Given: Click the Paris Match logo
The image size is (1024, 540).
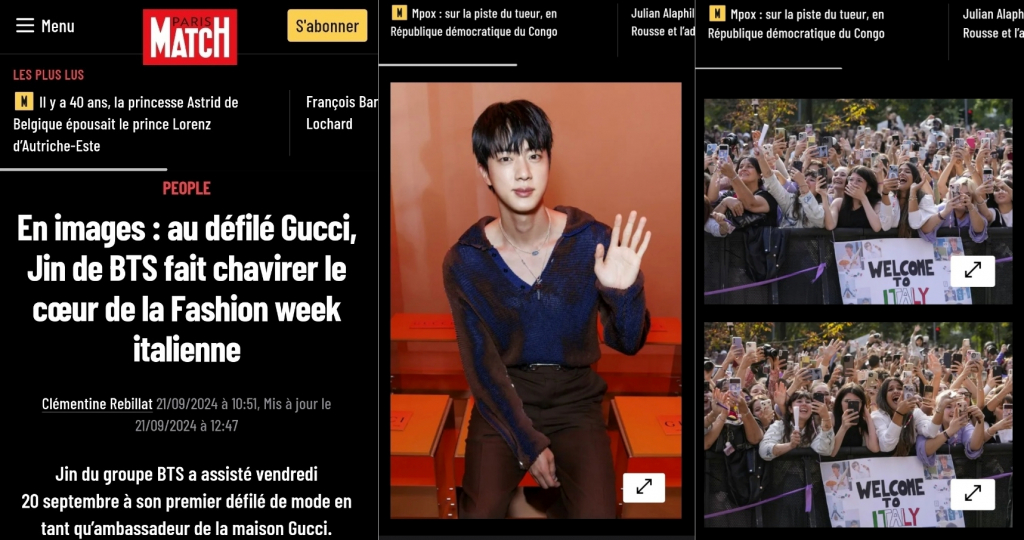Looking at the screenshot, I should tap(190, 37).
